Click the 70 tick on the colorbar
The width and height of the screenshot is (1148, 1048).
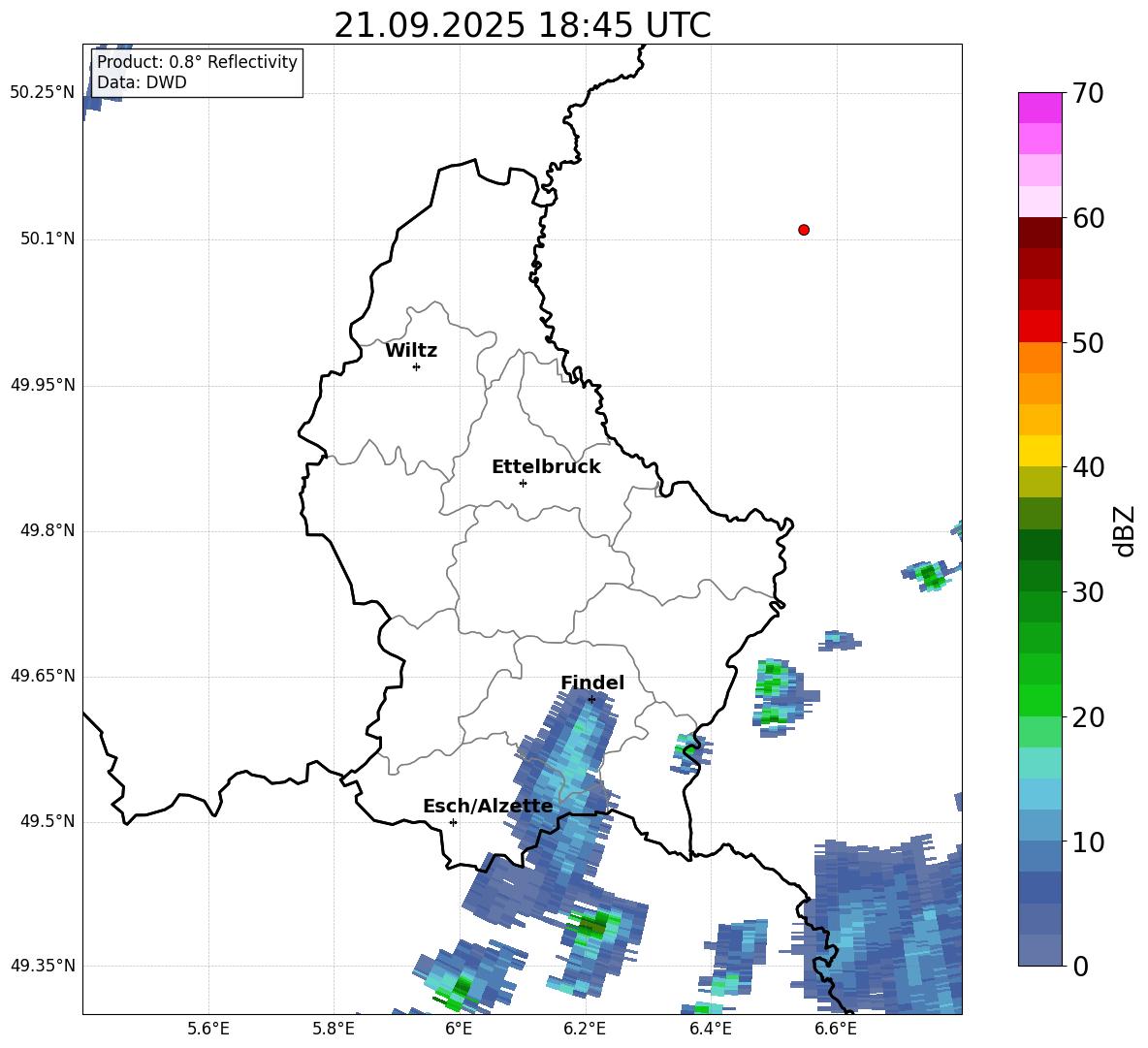pyautogui.click(x=1087, y=93)
